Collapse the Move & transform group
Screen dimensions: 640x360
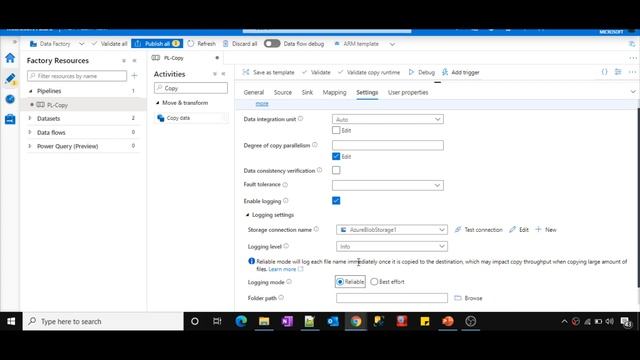click(x=158, y=103)
